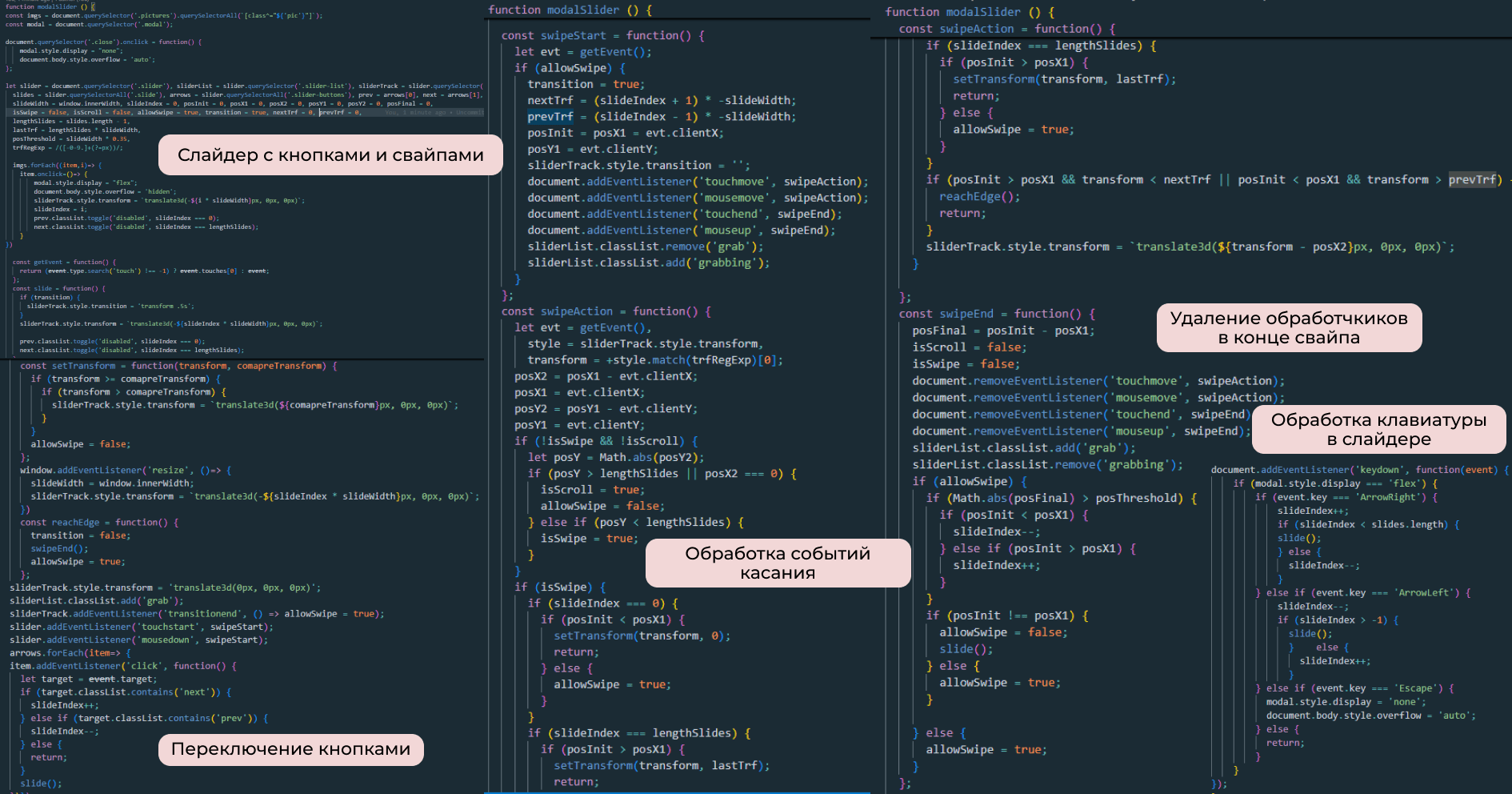Click "transform = +style.match(trfRegExp)[0];" line
The image size is (1512, 794).
coord(655,360)
